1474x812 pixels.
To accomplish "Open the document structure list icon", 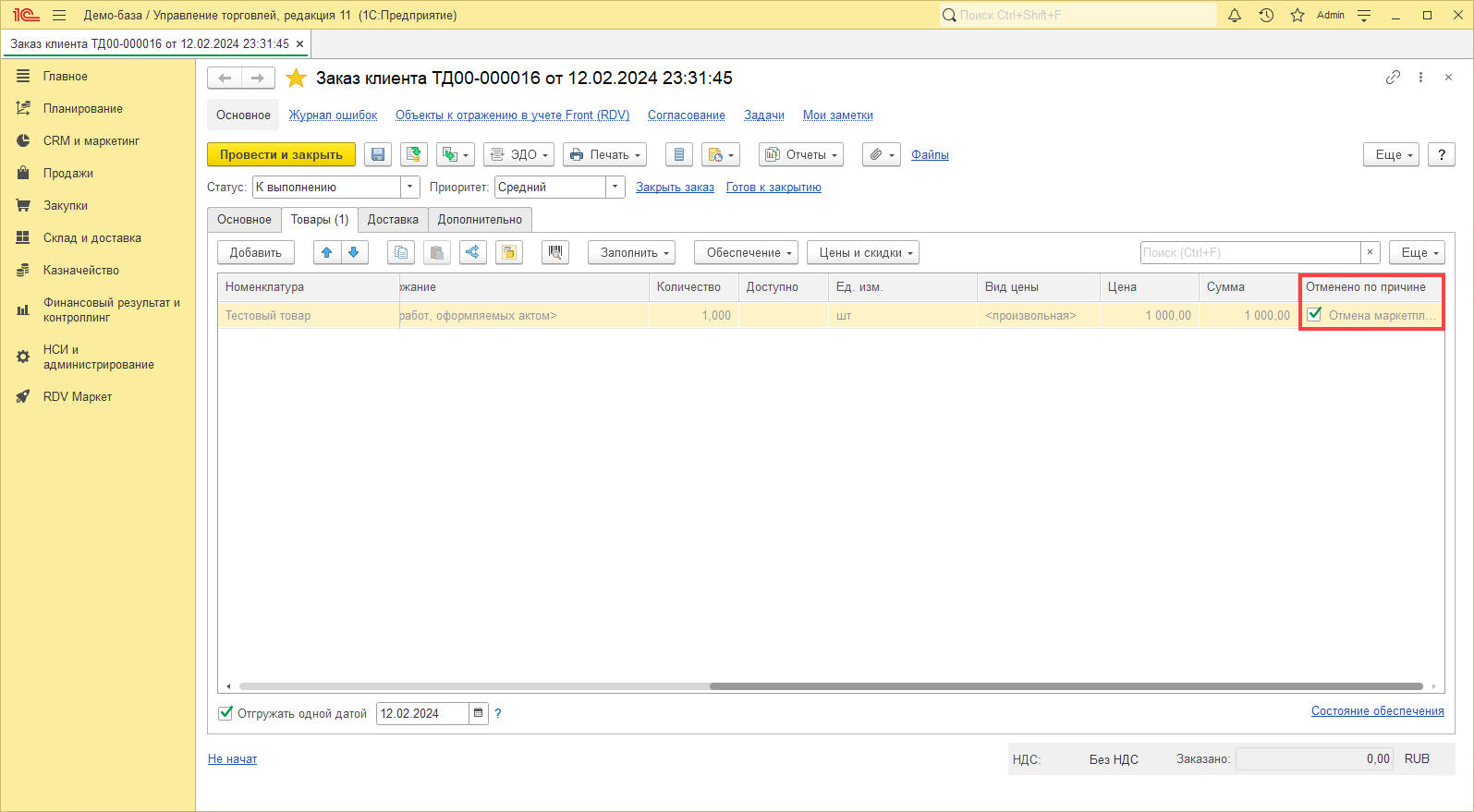I will pyautogui.click(x=679, y=155).
